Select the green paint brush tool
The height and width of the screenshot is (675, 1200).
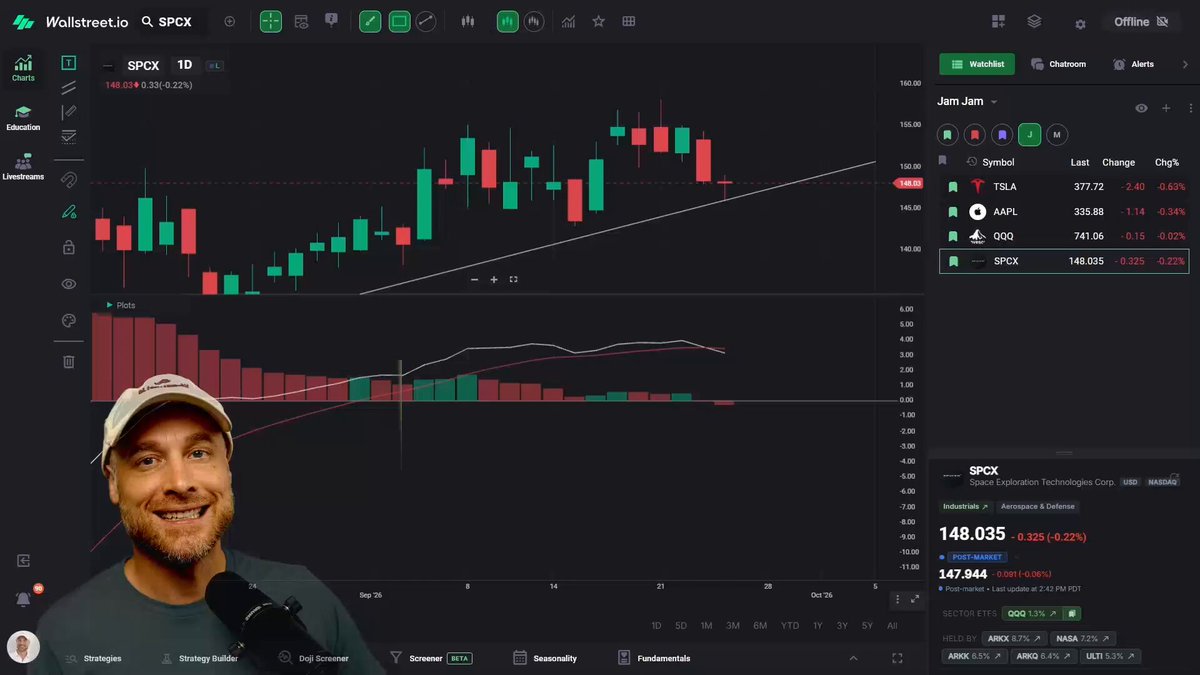(69, 212)
